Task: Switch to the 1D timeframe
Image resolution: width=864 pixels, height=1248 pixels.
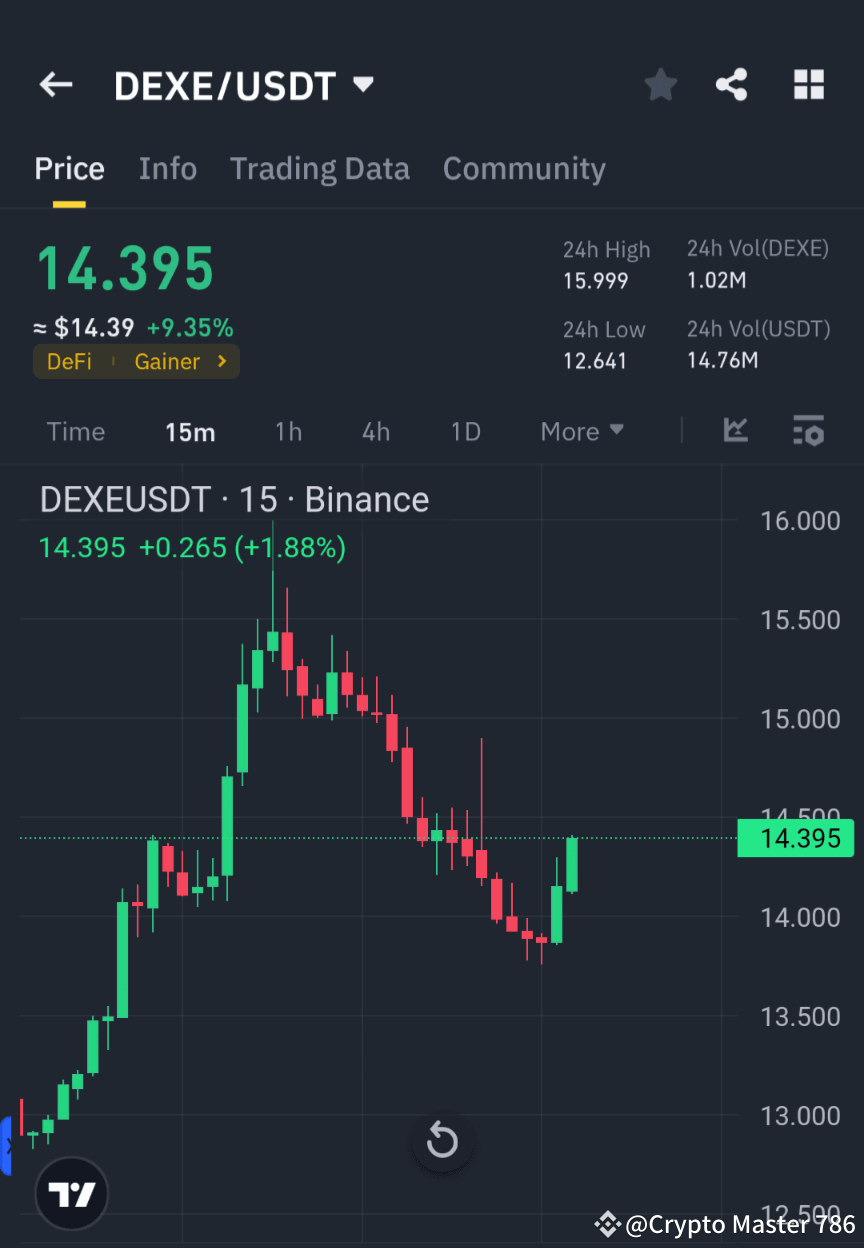Action: (465, 431)
